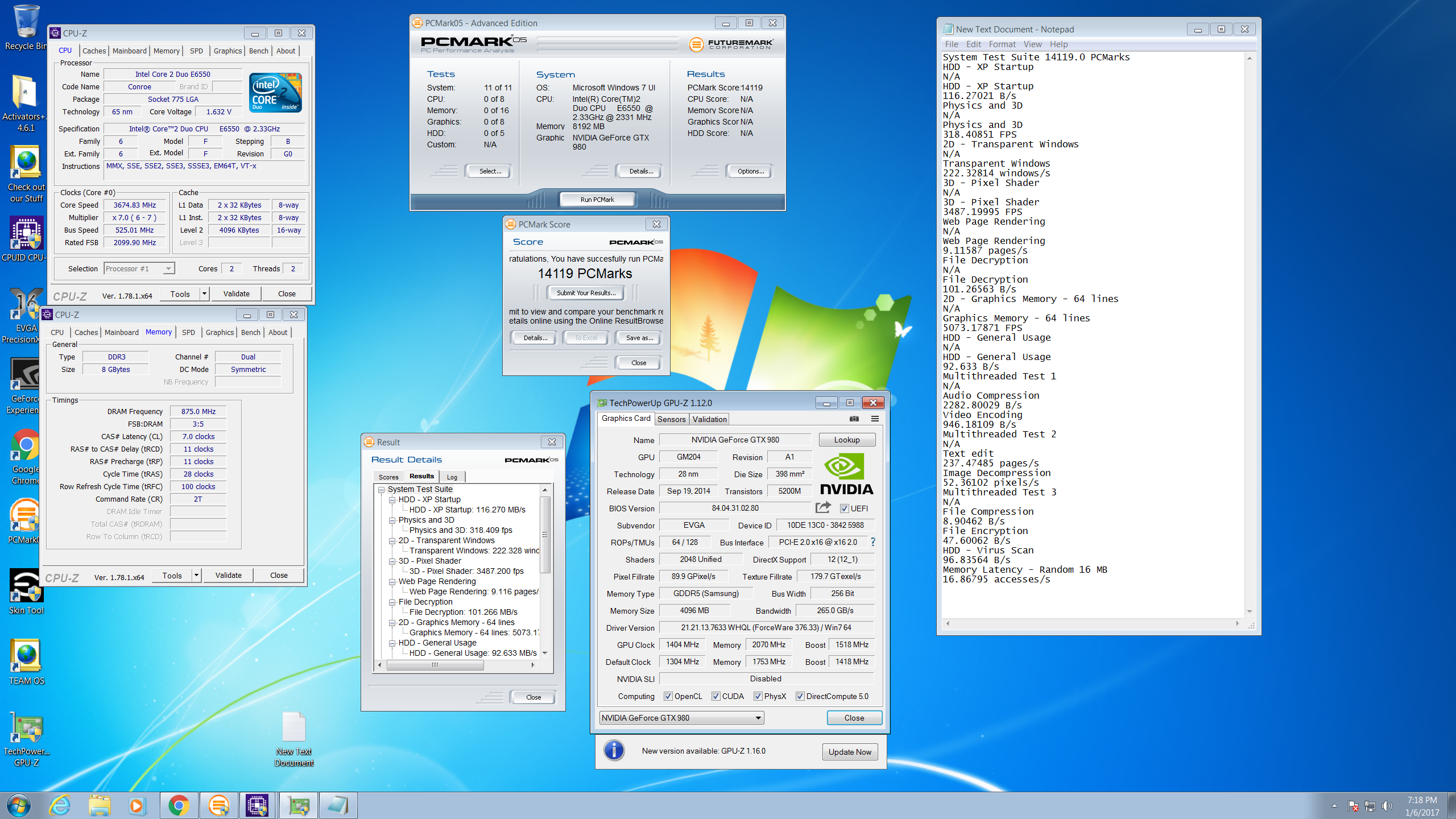Open the Format menu in Notepad
This screenshot has width=1456, height=819.
pos(1002,44)
